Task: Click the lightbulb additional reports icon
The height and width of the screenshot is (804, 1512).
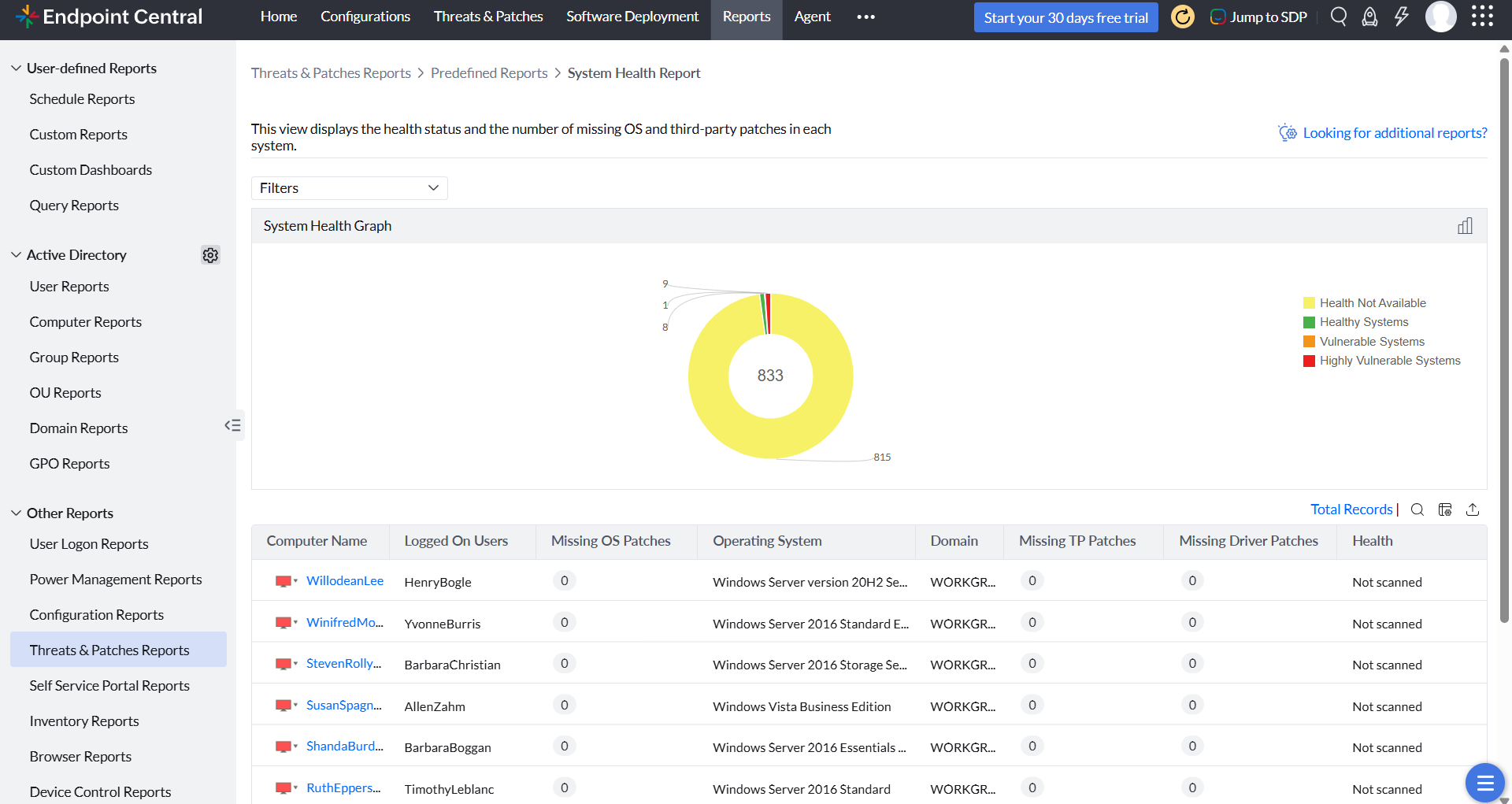Action: (x=1288, y=132)
